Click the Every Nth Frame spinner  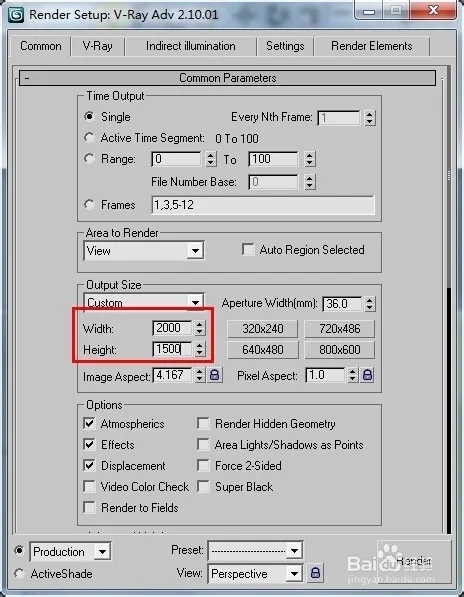tap(369, 118)
